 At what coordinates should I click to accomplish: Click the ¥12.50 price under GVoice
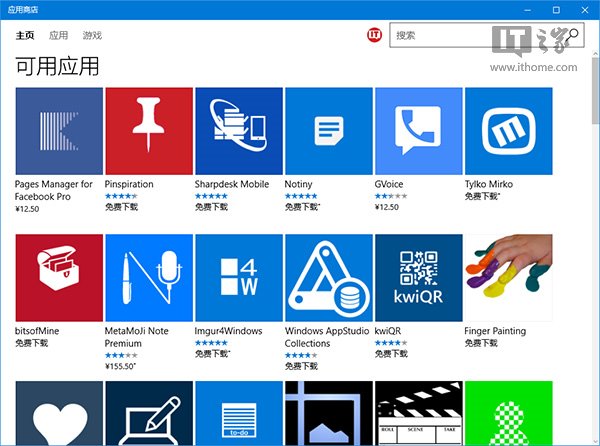386,207
